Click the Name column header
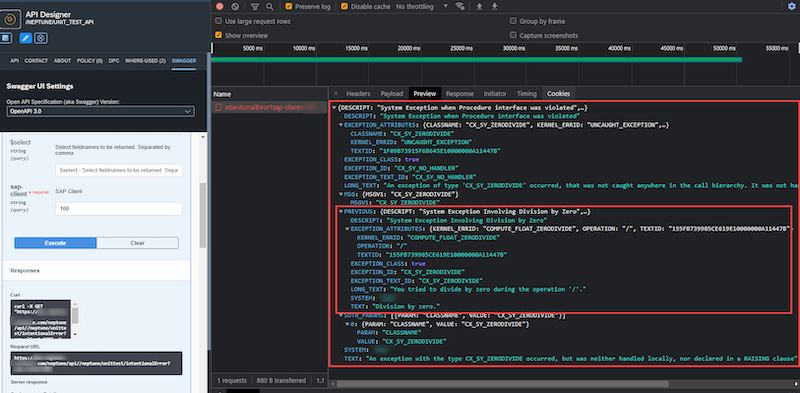This screenshot has height=393, width=800. [x=269, y=94]
